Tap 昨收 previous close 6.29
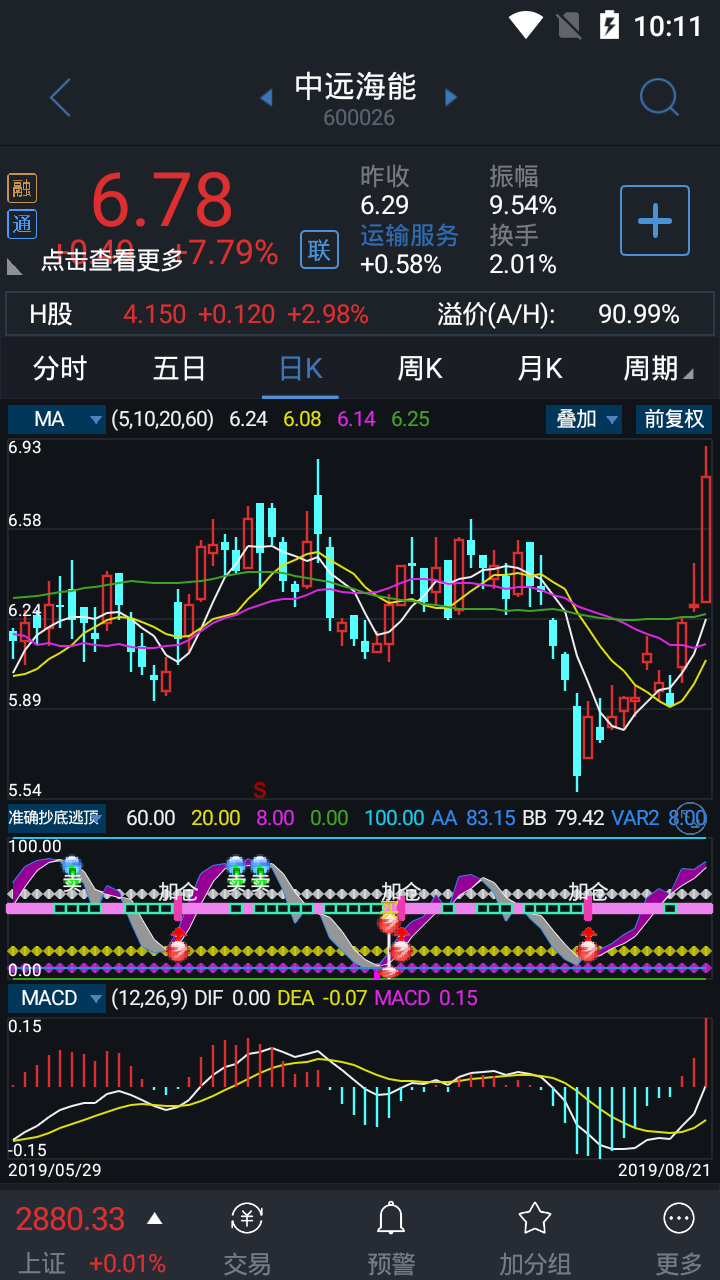 [x=385, y=206]
